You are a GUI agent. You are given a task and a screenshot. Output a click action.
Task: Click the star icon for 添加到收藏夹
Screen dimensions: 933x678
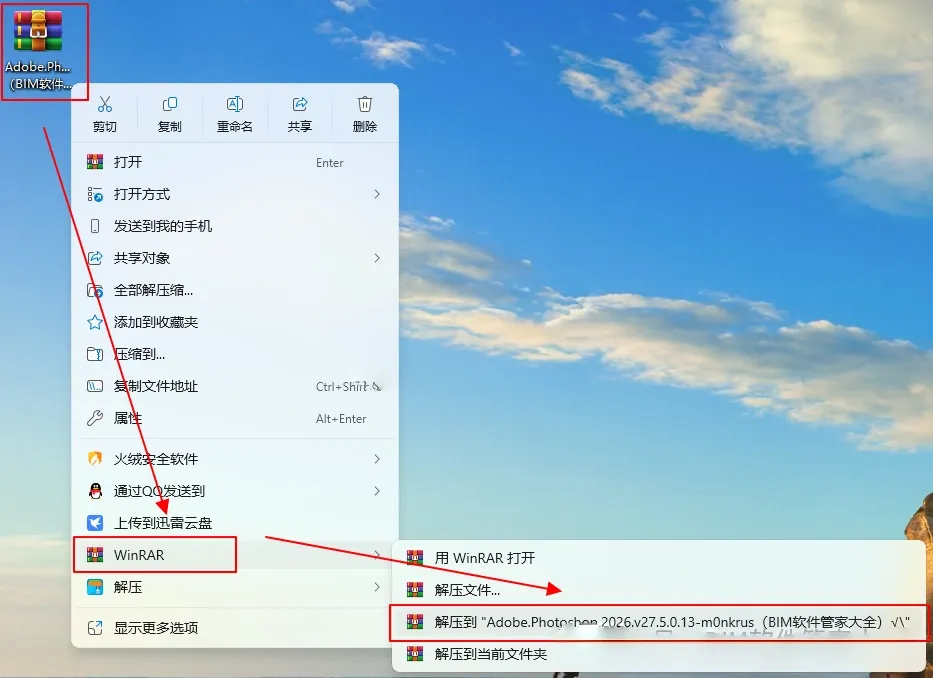point(95,323)
